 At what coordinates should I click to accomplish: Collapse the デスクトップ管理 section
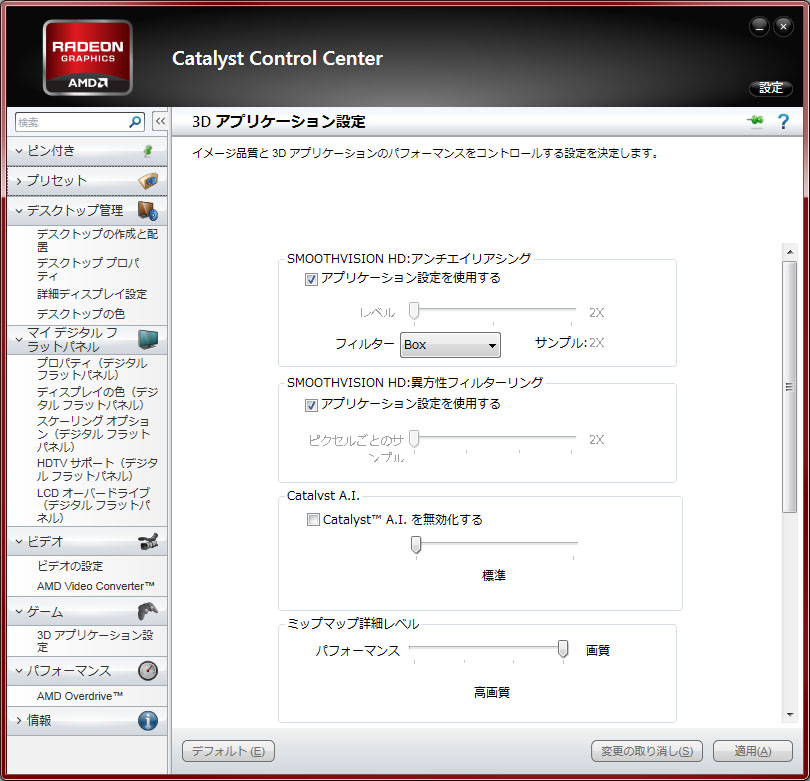[x=19, y=211]
